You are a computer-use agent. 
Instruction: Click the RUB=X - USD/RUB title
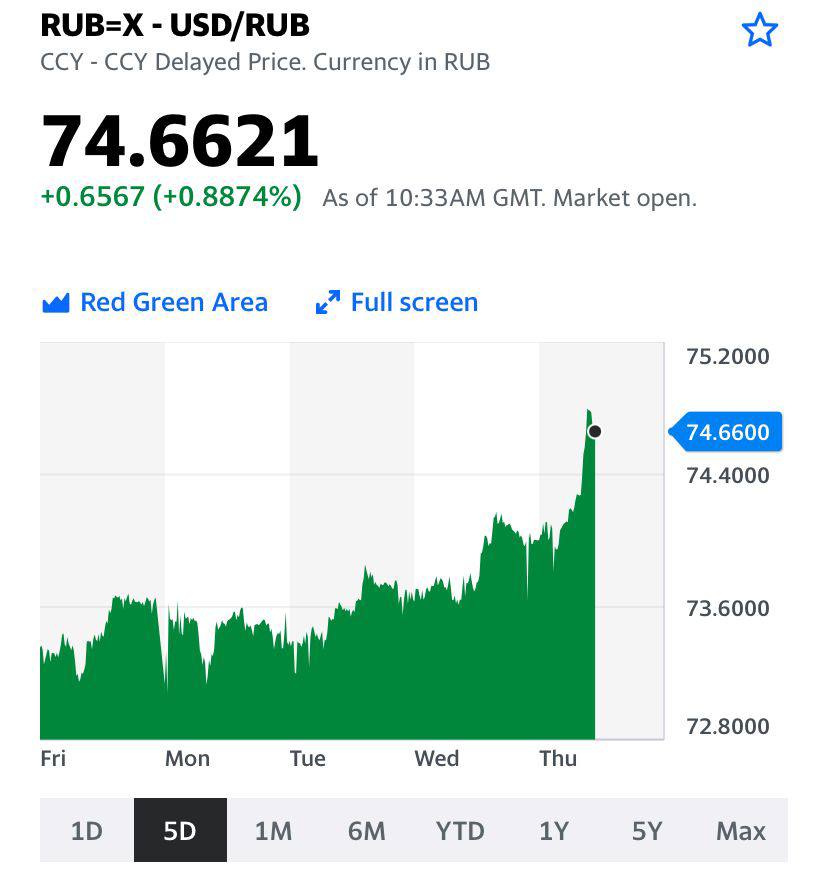coord(175,25)
